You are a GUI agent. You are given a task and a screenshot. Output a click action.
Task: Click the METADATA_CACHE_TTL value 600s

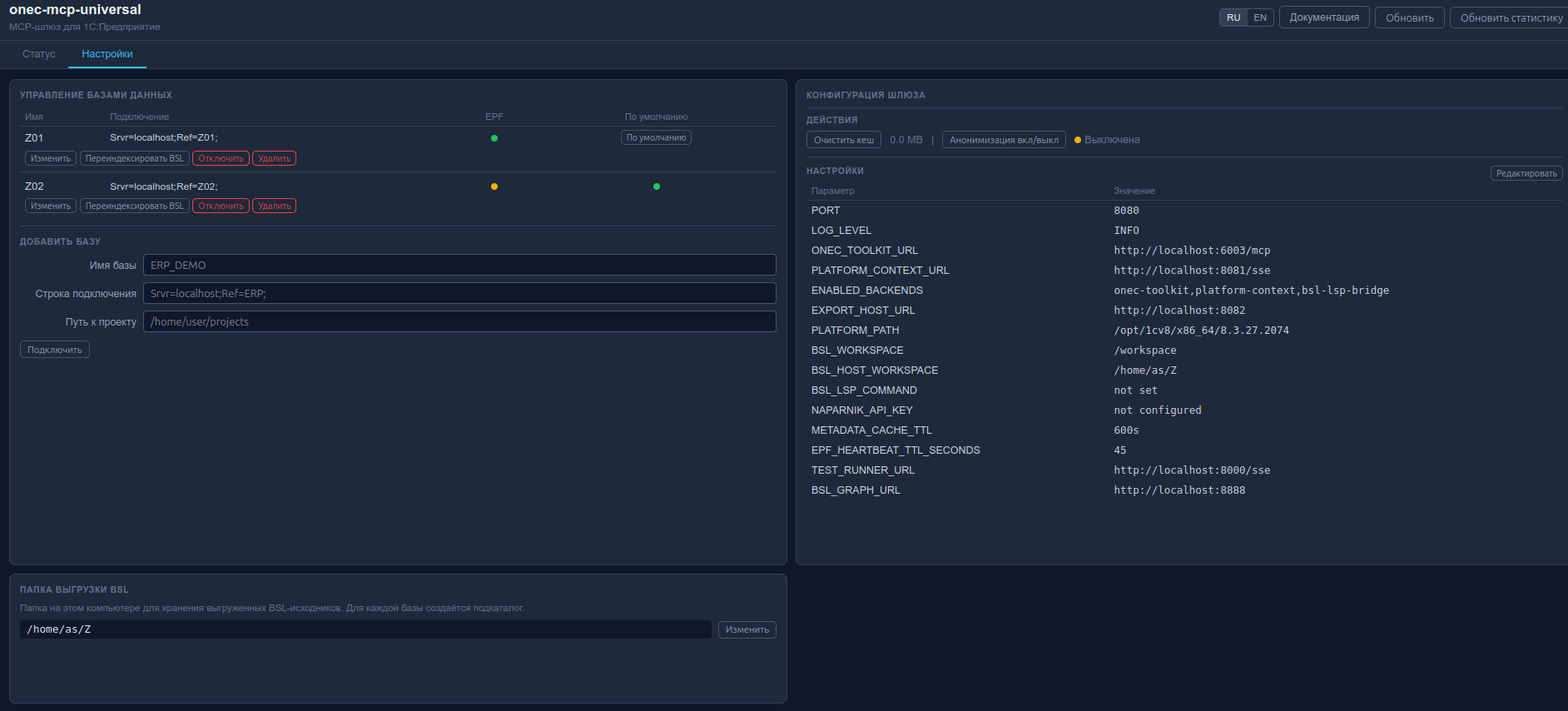[1126, 430]
